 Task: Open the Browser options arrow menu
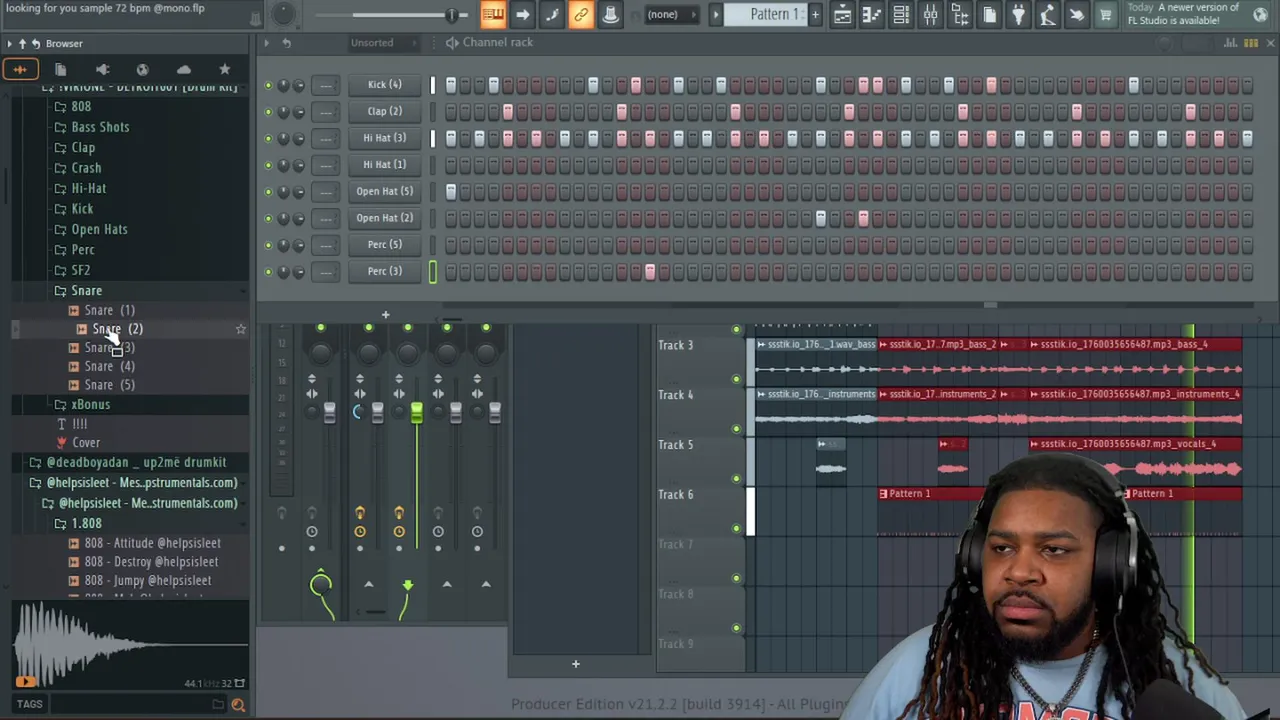point(9,44)
